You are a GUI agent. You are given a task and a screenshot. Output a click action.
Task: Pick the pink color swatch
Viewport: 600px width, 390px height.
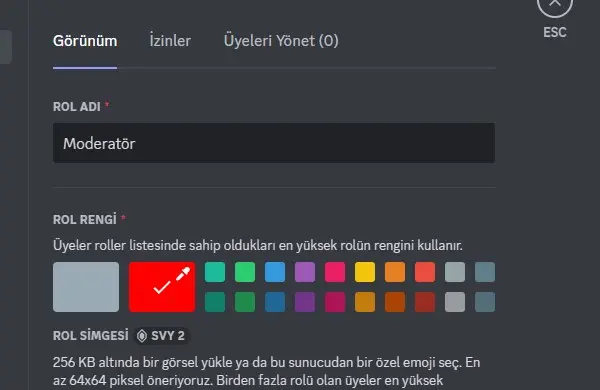pos(335,272)
